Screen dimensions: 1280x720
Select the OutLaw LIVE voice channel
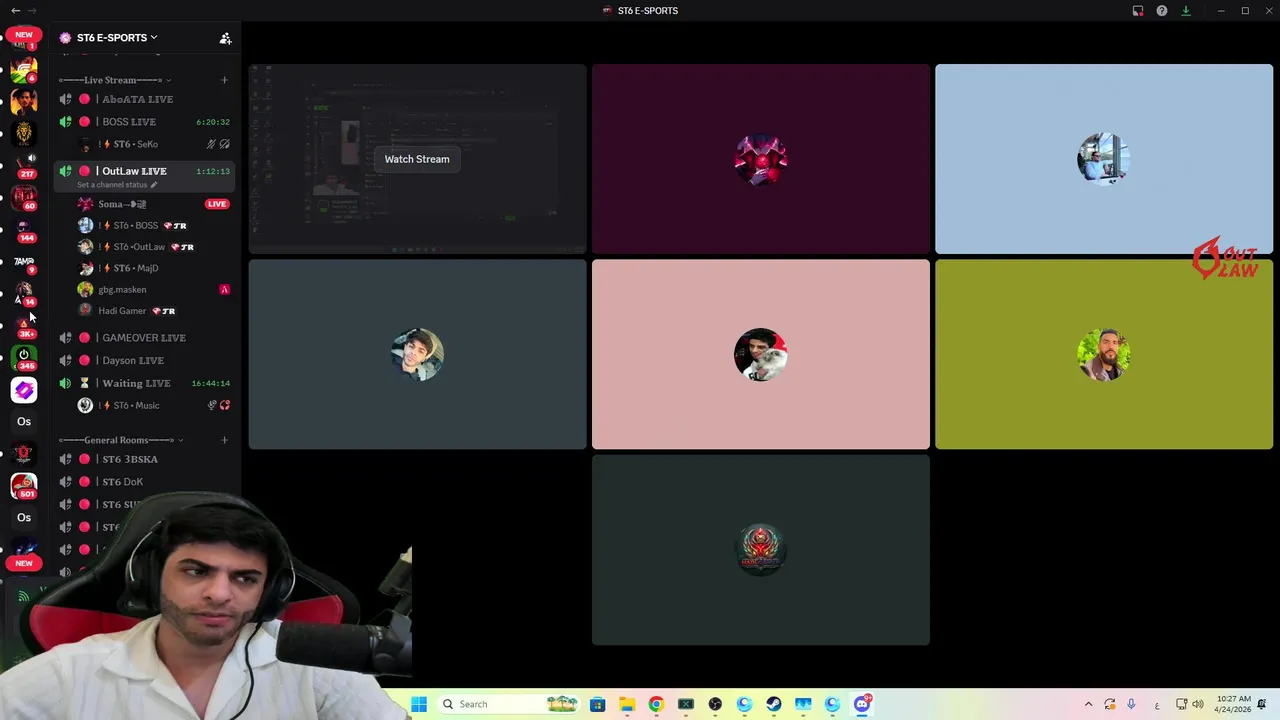[x=144, y=176]
